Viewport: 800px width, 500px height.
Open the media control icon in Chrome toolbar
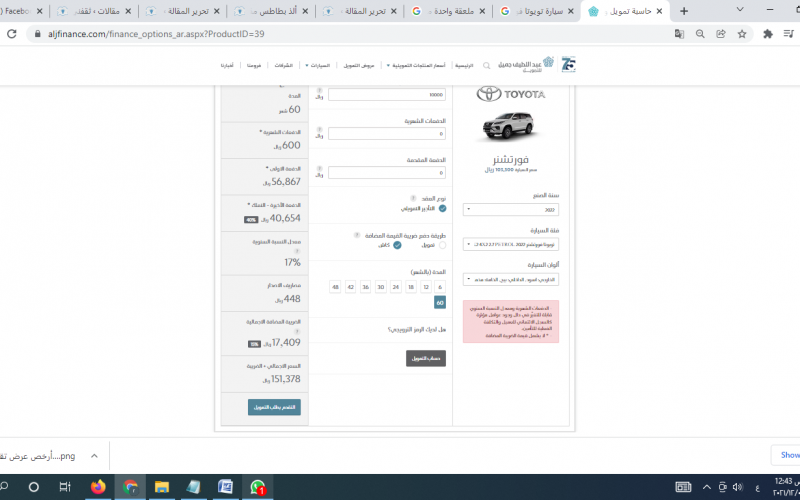[789, 34]
